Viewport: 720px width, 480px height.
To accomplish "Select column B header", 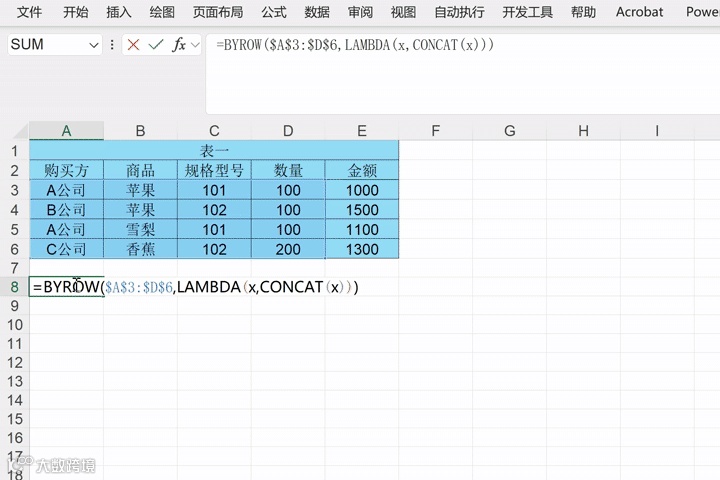I will click(141, 131).
